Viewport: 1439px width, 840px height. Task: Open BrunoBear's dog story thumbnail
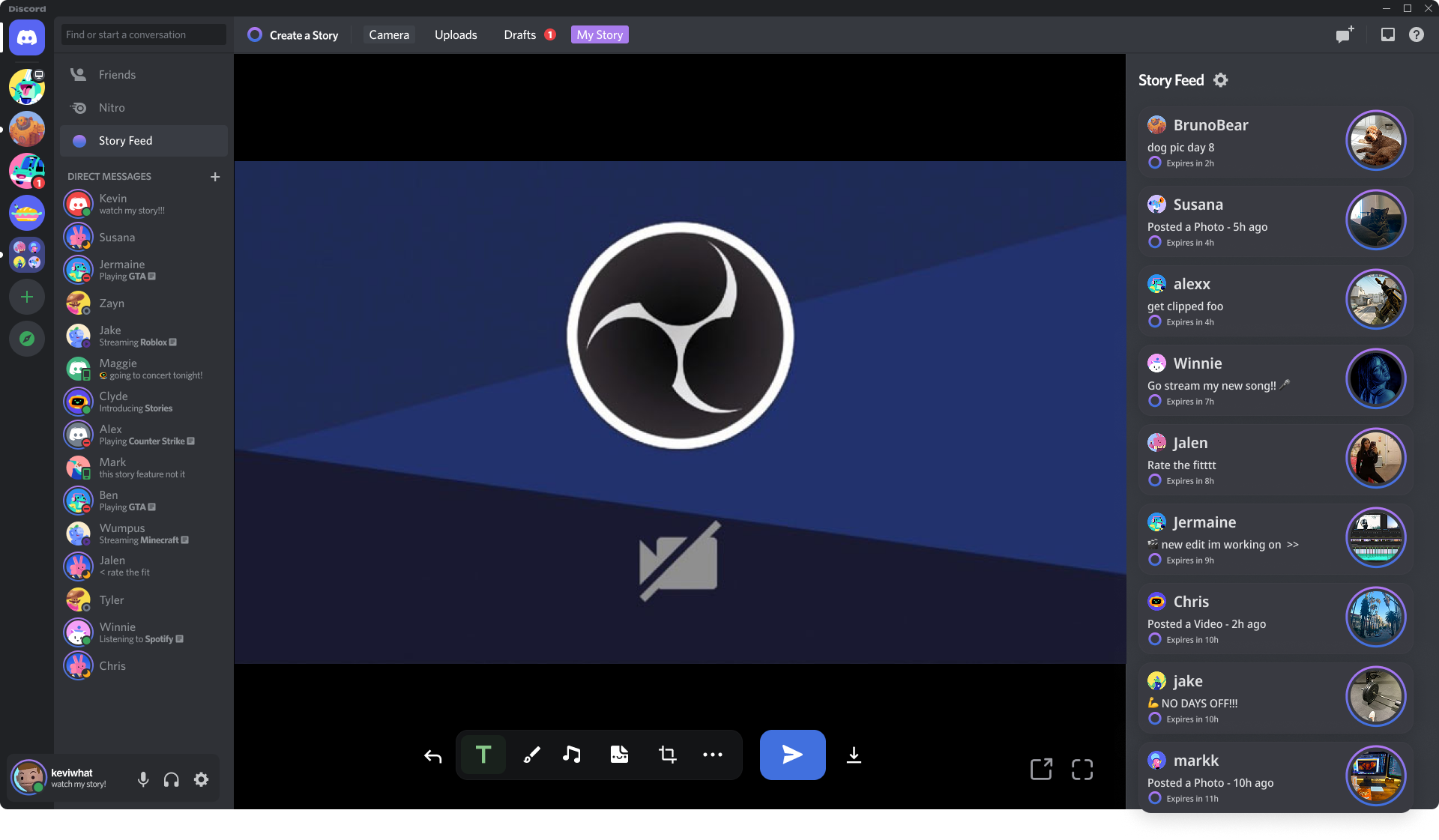[1375, 140]
